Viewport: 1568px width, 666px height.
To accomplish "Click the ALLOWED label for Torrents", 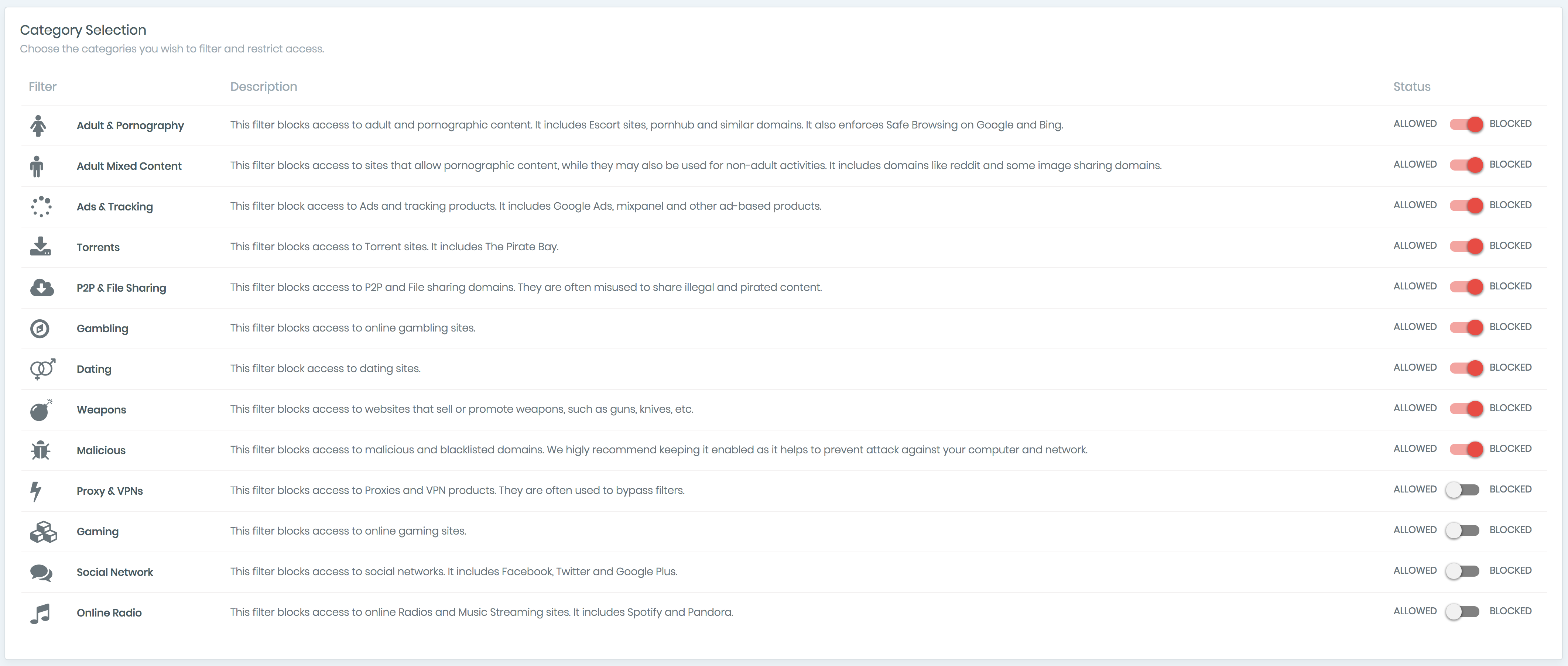I will coord(1415,246).
